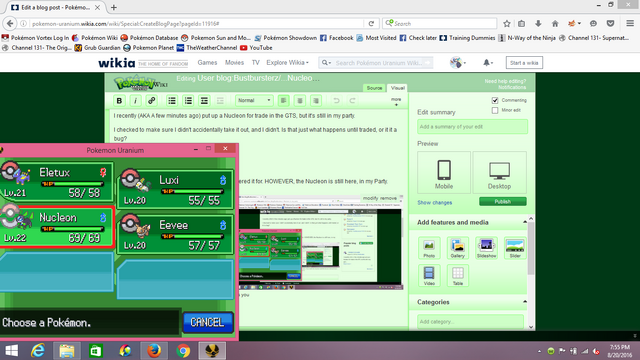Align text right in editor
This screenshot has width=640, height=360.
pos(316,100)
